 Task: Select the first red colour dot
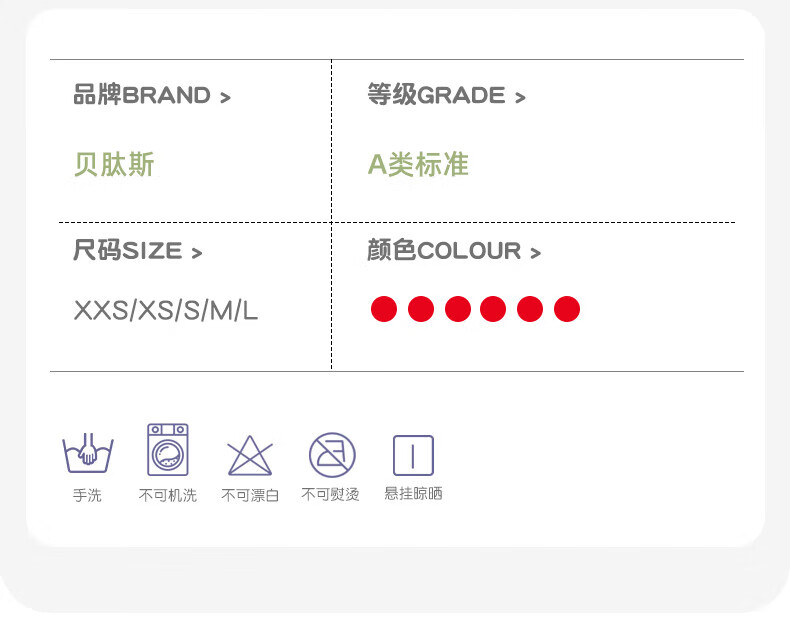click(x=384, y=309)
